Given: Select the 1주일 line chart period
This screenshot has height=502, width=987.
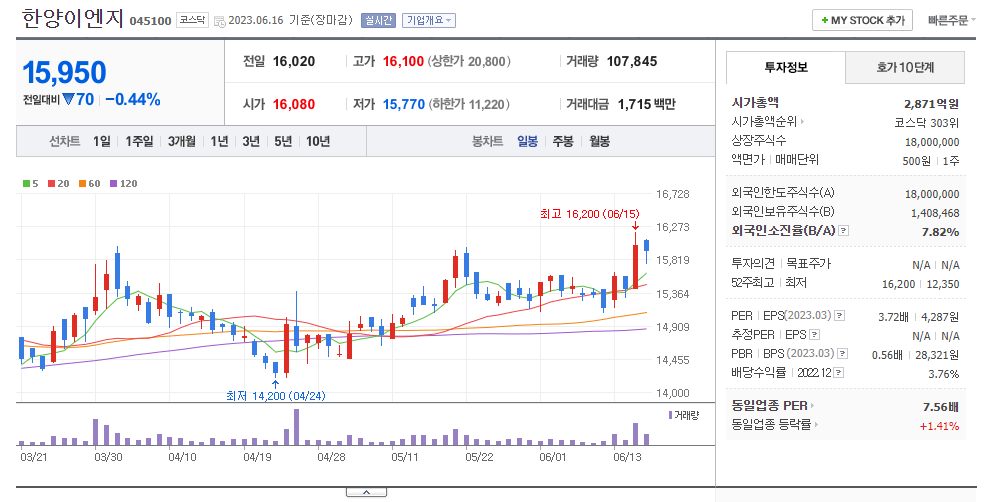Looking at the screenshot, I should coord(139,142).
